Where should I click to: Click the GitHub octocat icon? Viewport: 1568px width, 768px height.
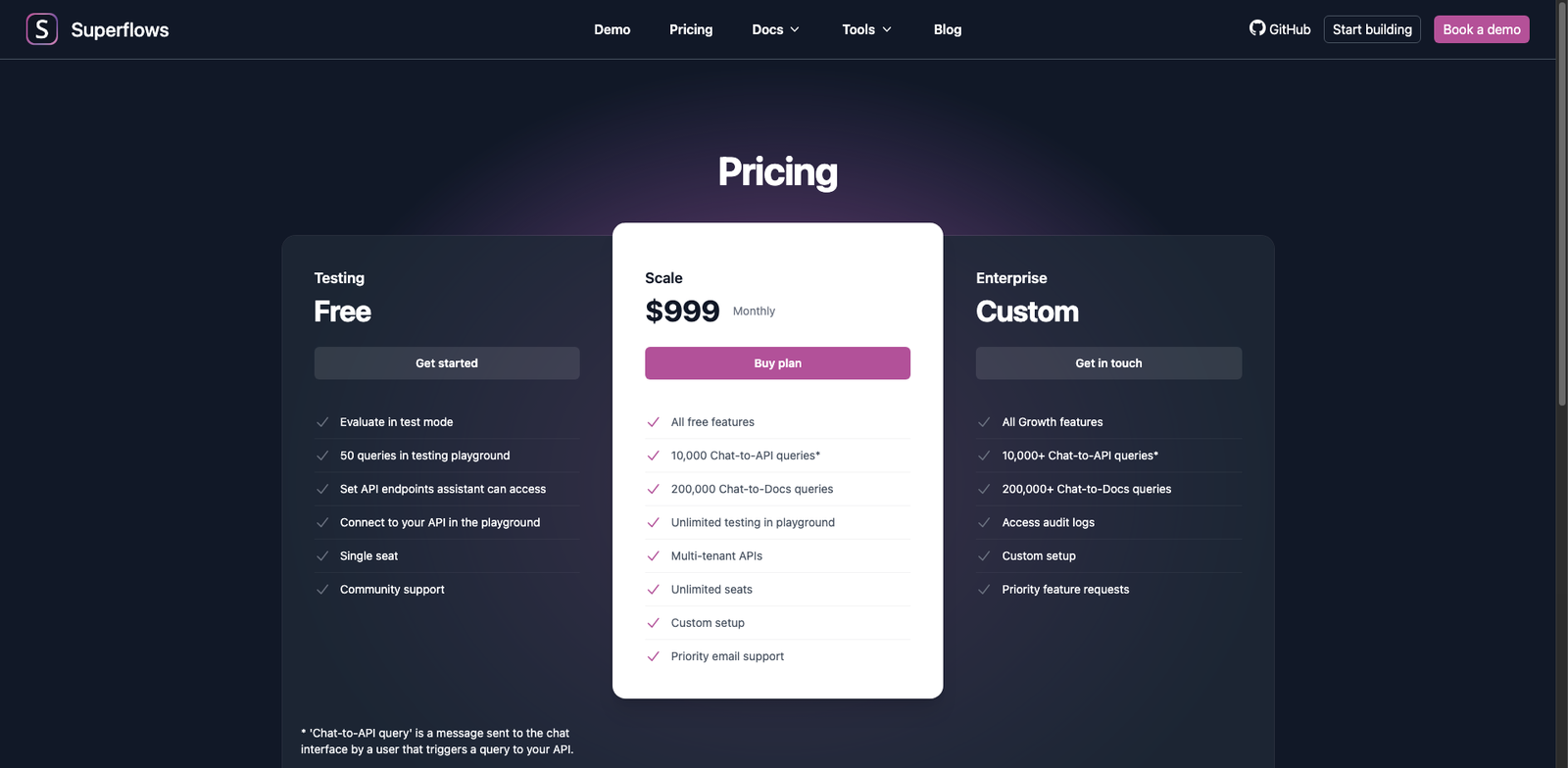click(1257, 28)
